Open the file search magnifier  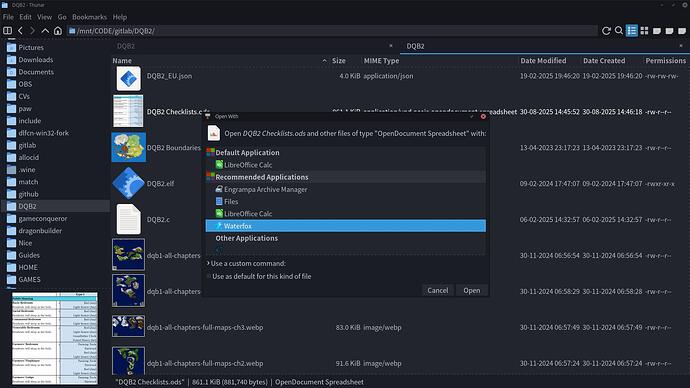pyautogui.click(x=619, y=30)
